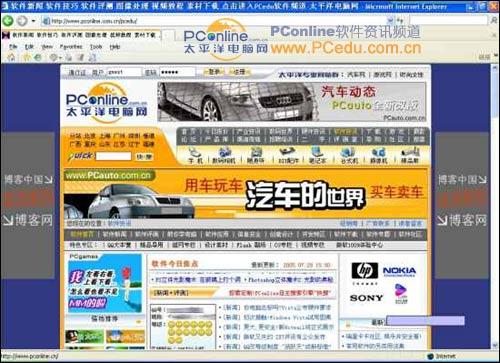500x363 pixels.
Task: Open the Audi car news banner
Action: click(x=292, y=102)
